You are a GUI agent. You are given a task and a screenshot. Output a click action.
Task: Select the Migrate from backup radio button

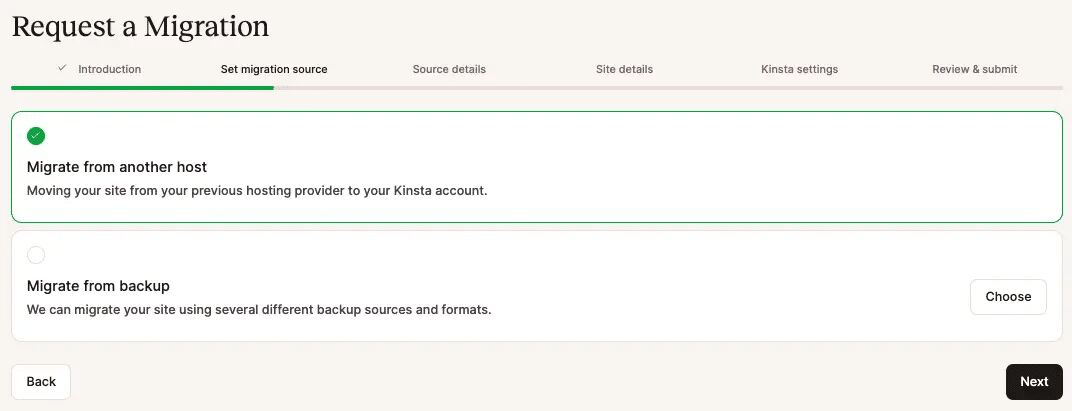pos(36,255)
